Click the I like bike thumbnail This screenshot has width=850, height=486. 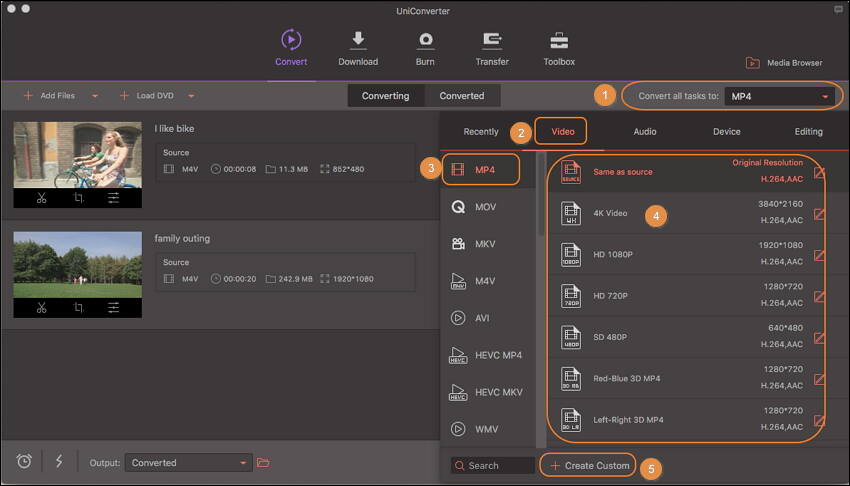tap(78, 155)
